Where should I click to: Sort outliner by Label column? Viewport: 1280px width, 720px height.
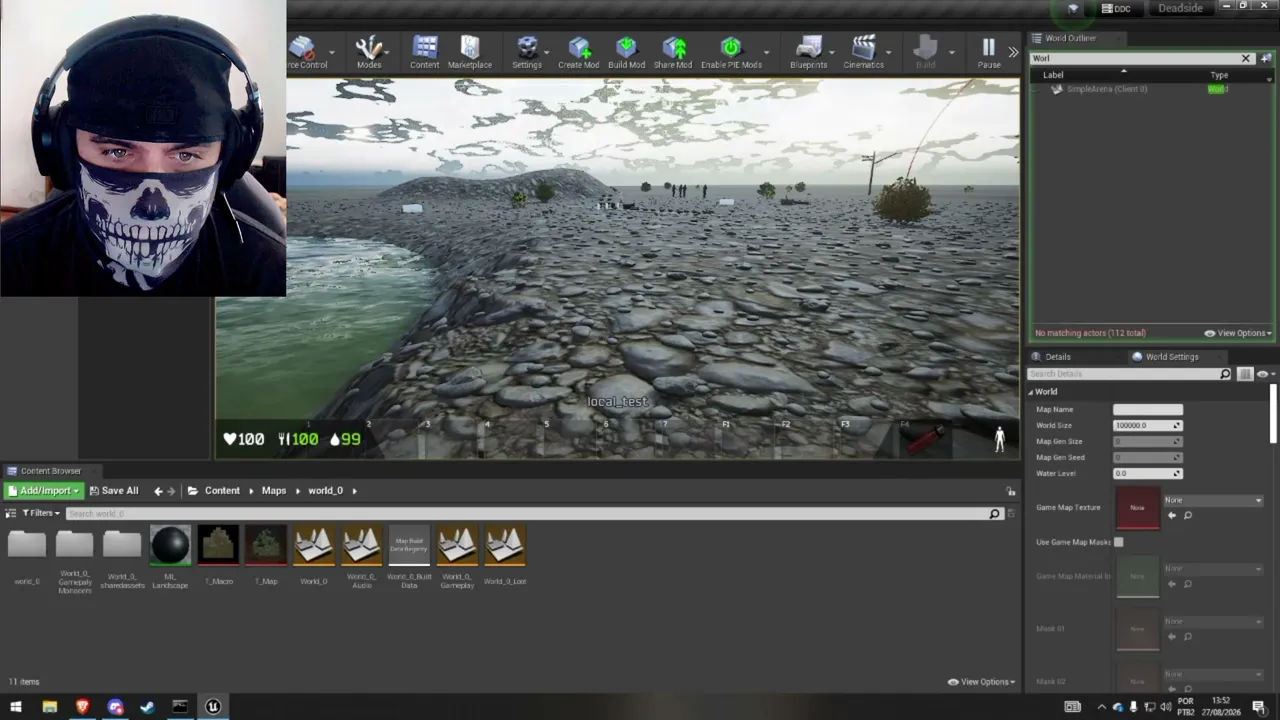point(1053,75)
